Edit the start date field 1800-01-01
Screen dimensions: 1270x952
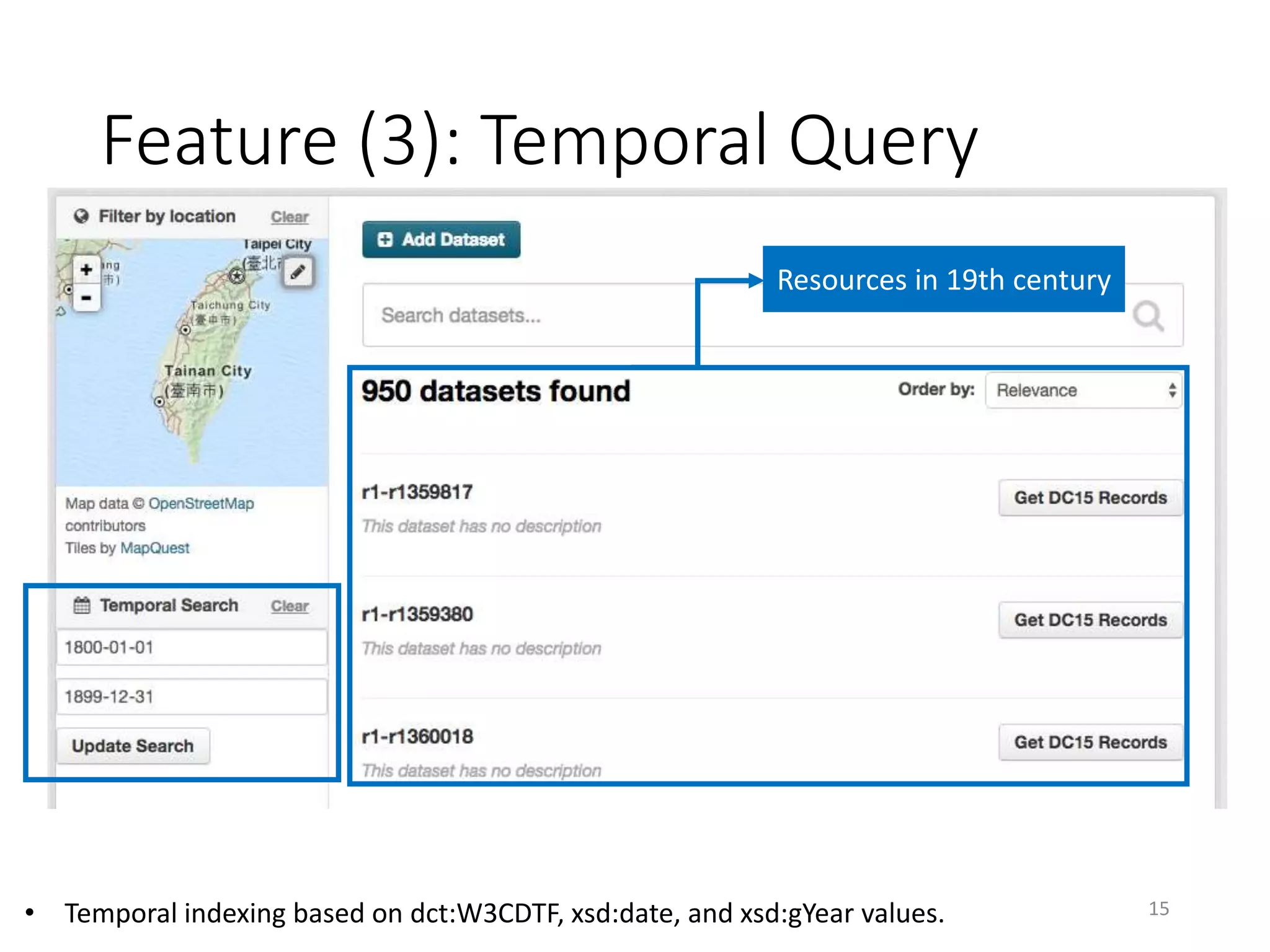pos(192,648)
